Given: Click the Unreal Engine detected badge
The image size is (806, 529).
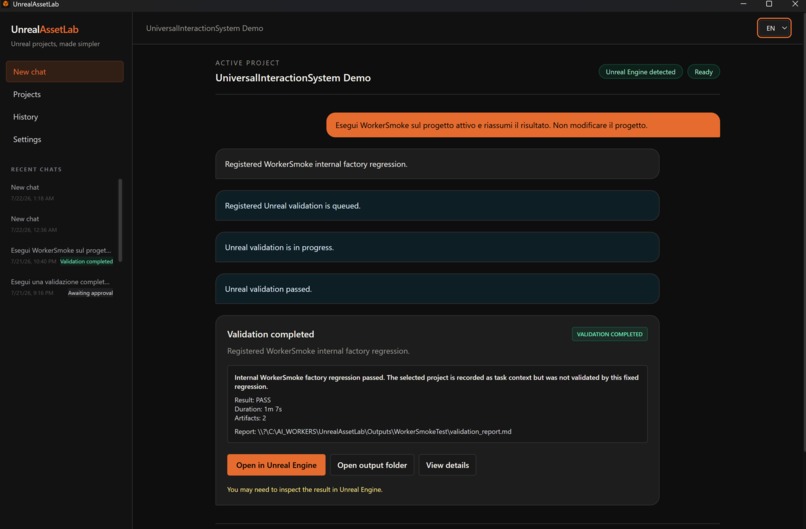Looking at the screenshot, I should tap(640, 72).
